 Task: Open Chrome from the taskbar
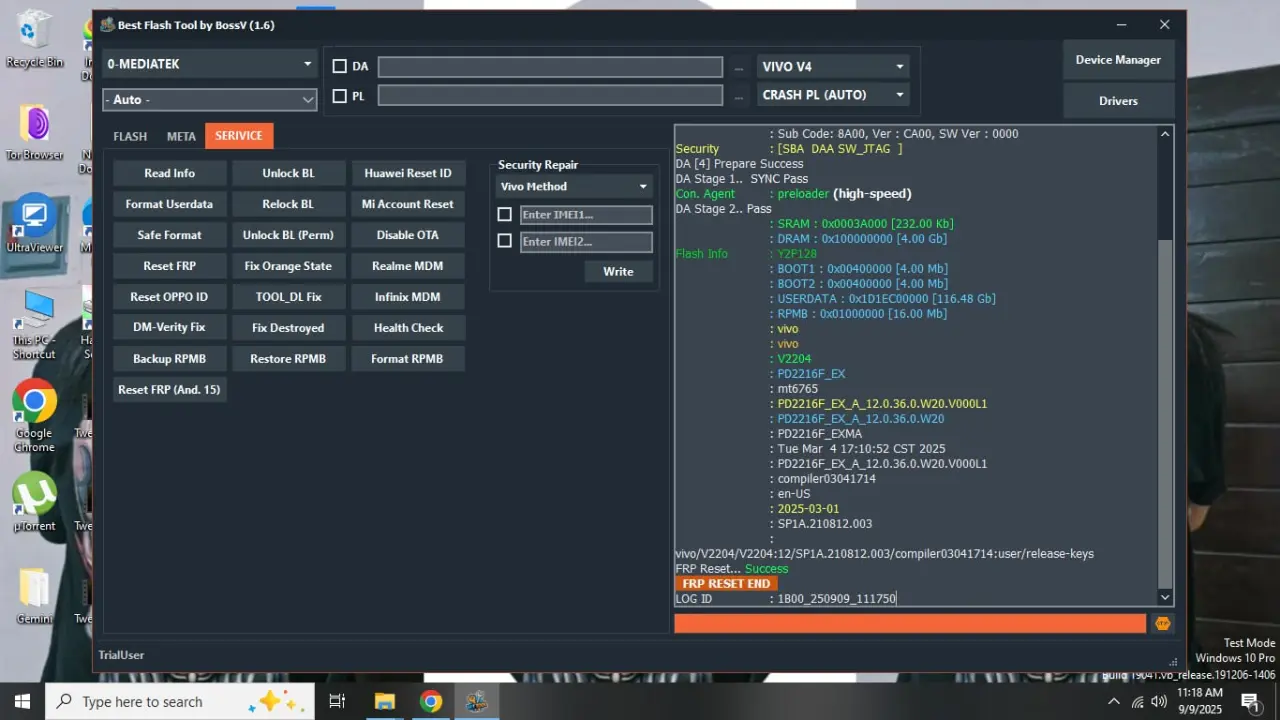click(x=431, y=701)
